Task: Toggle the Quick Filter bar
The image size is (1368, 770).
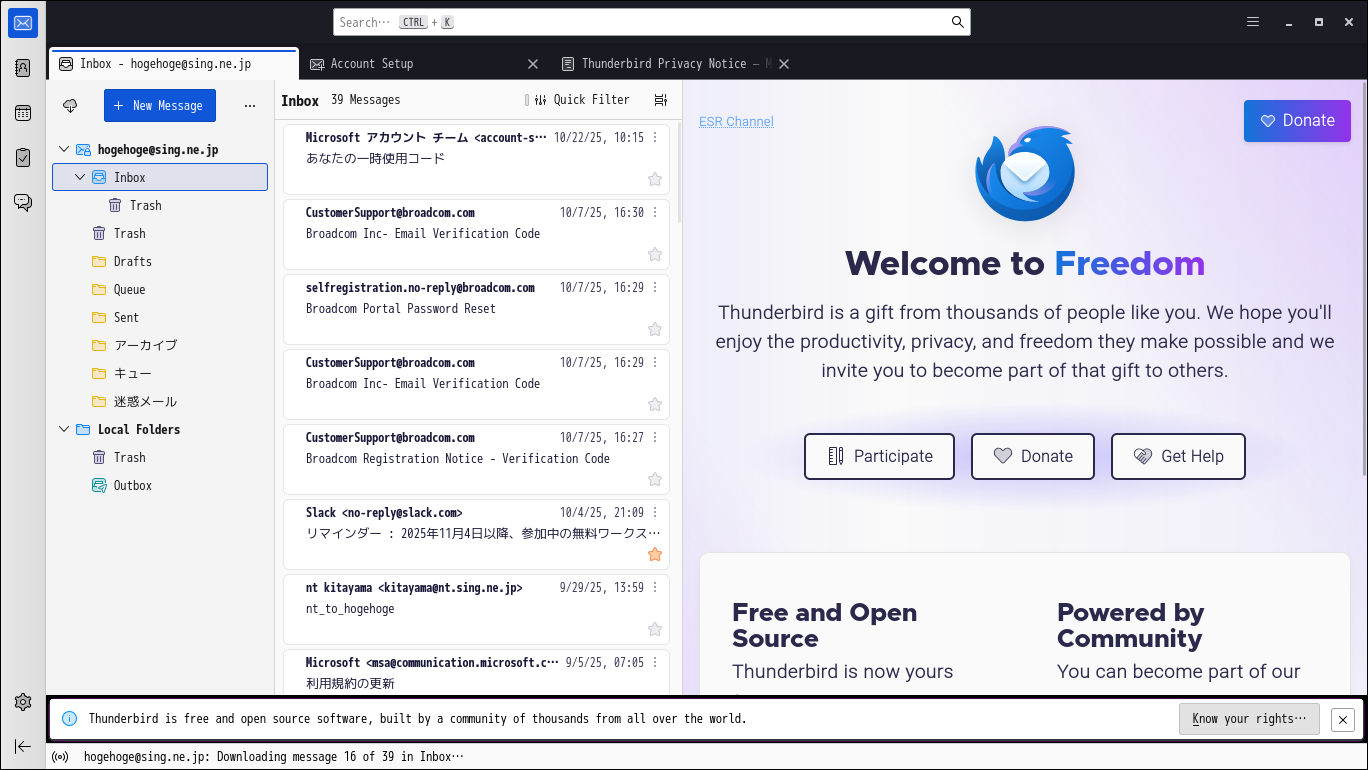Action: pyautogui.click(x=582, y=100)
